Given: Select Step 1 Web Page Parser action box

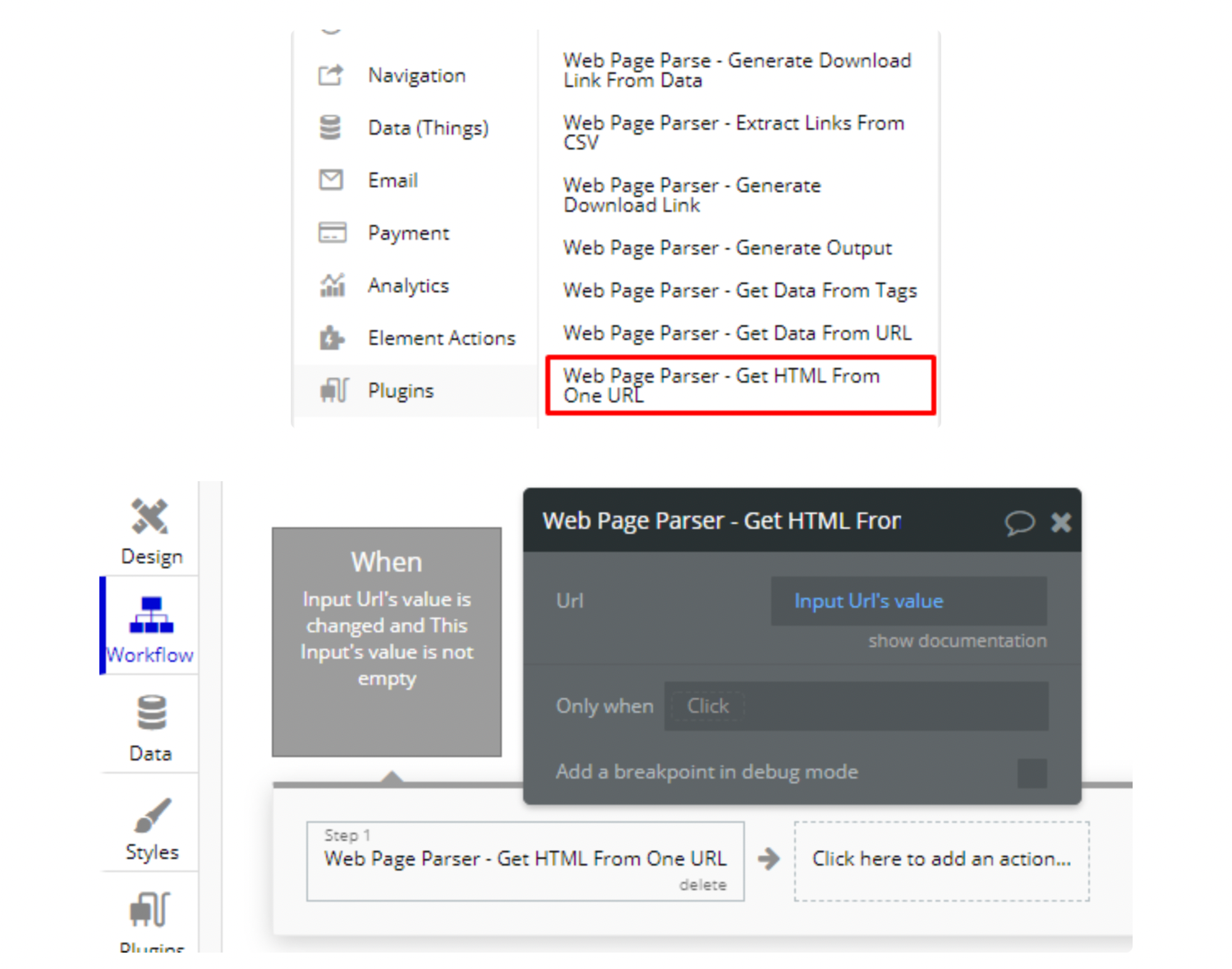Looking at the screenshot, I should 526,861.
